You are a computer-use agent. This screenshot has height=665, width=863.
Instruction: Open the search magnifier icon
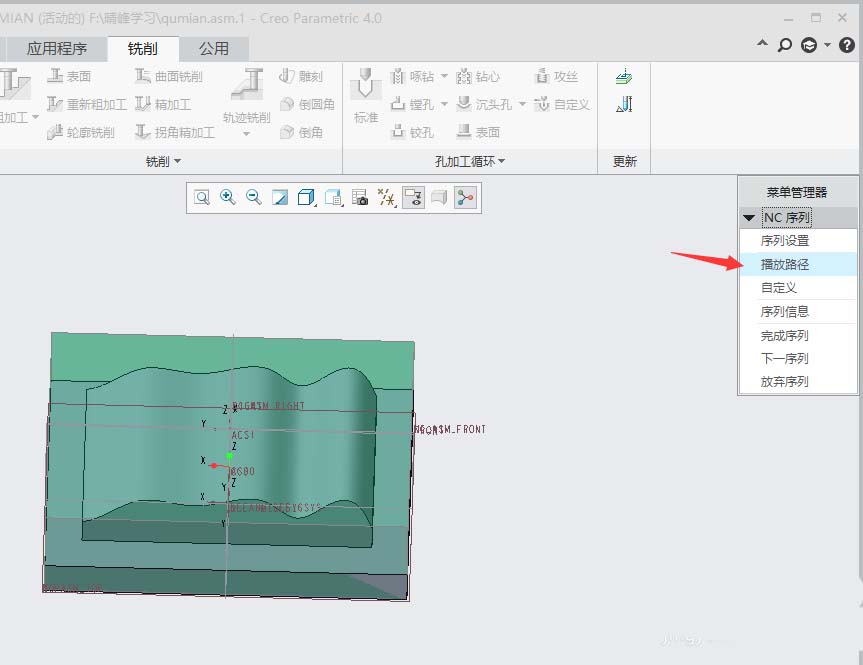[x=785, y=45]
